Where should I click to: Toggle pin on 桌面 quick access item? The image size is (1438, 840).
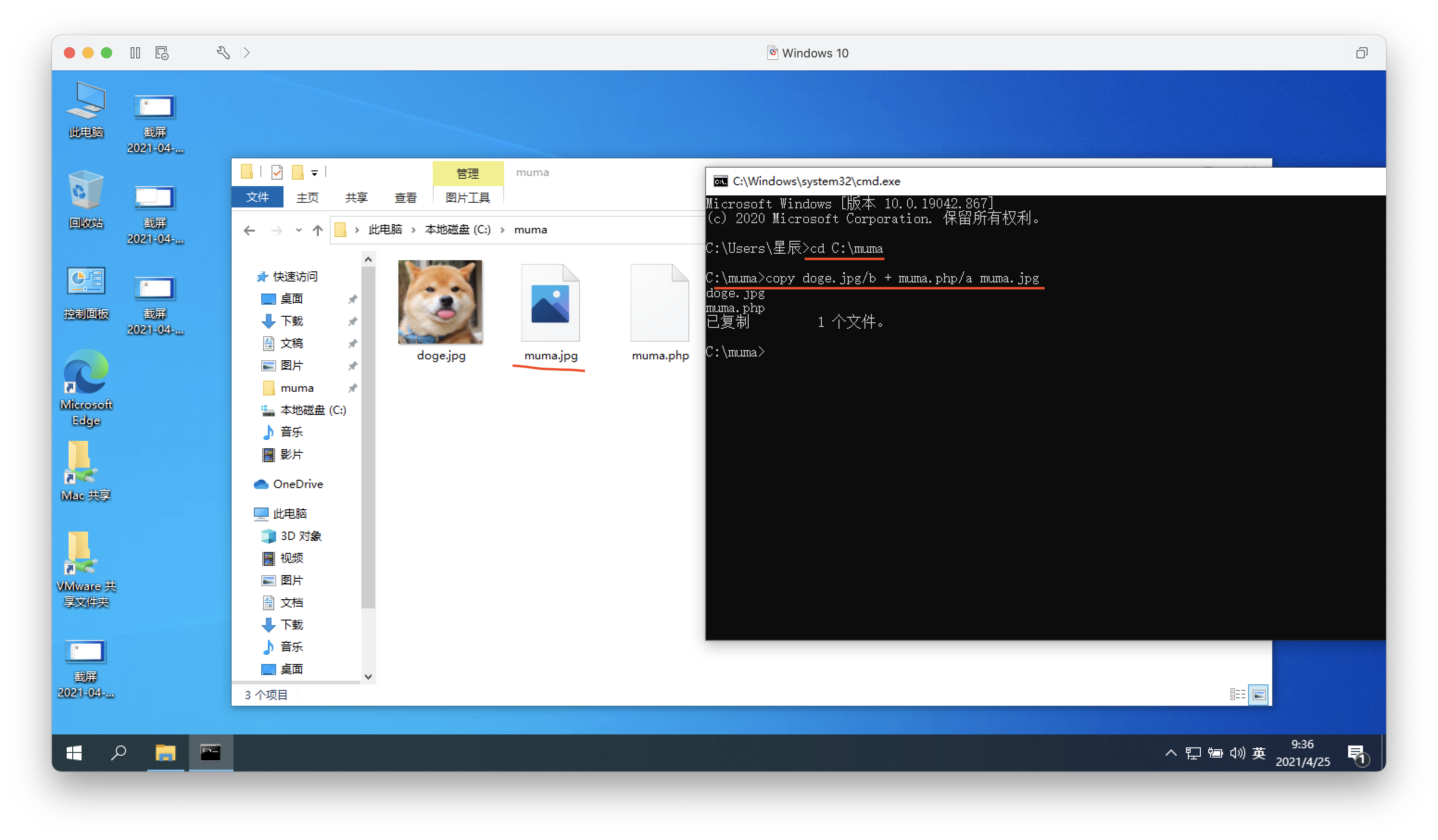click(x=353, y=299)
